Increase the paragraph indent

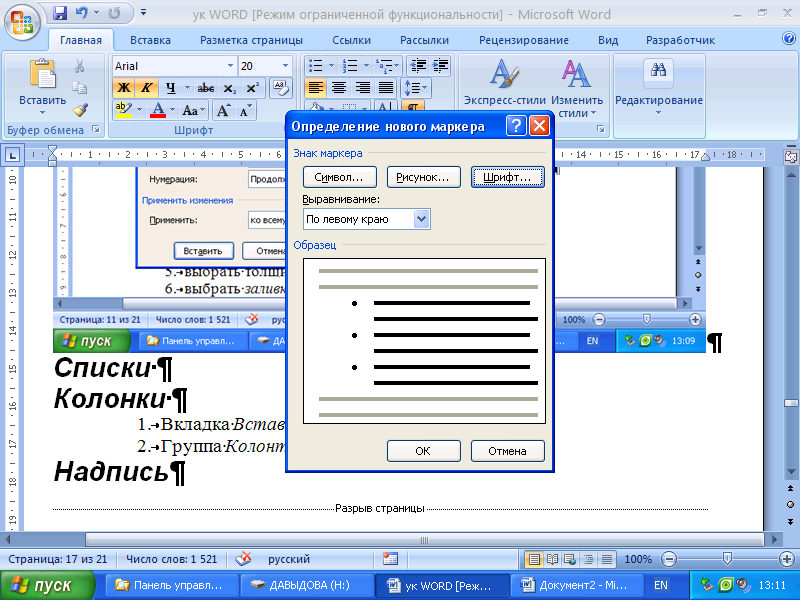[440, 66]
